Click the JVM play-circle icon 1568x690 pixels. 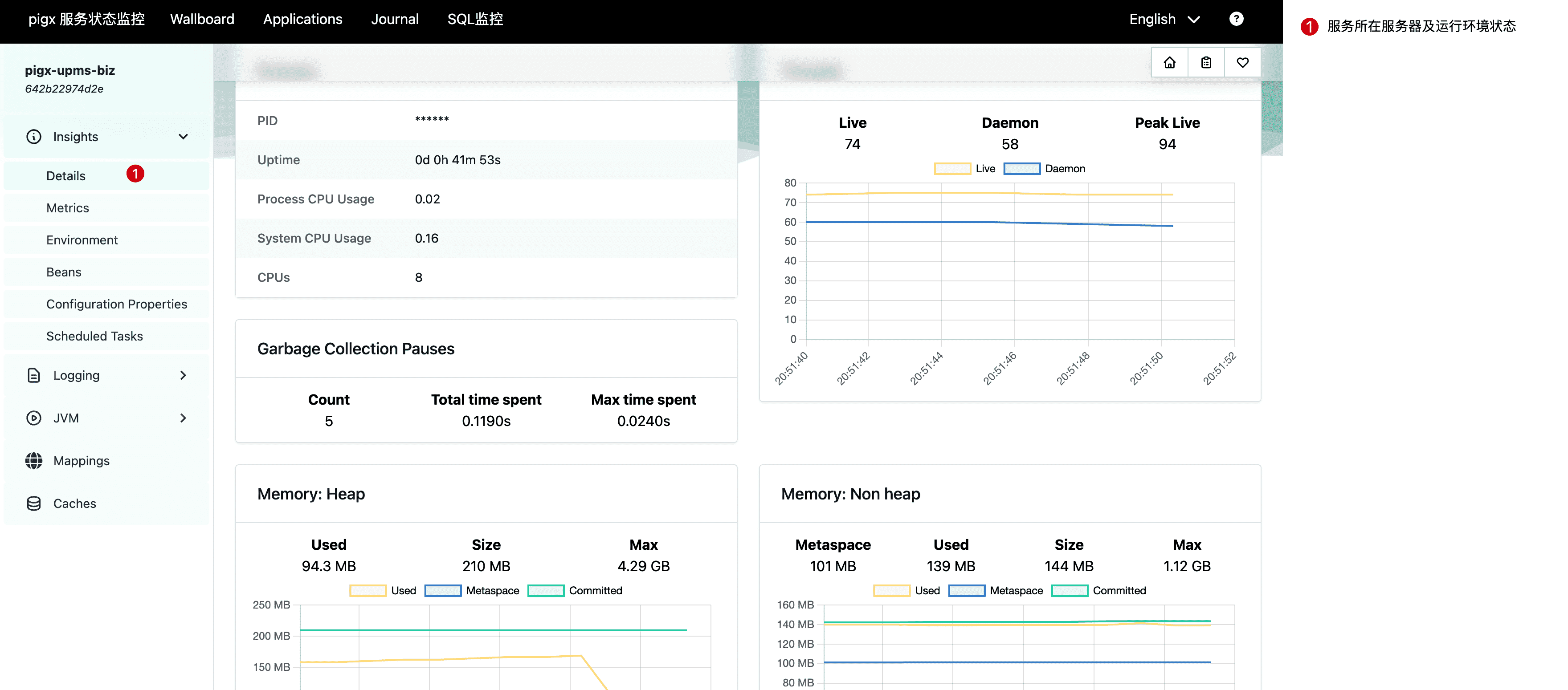(x=34, y=418)
